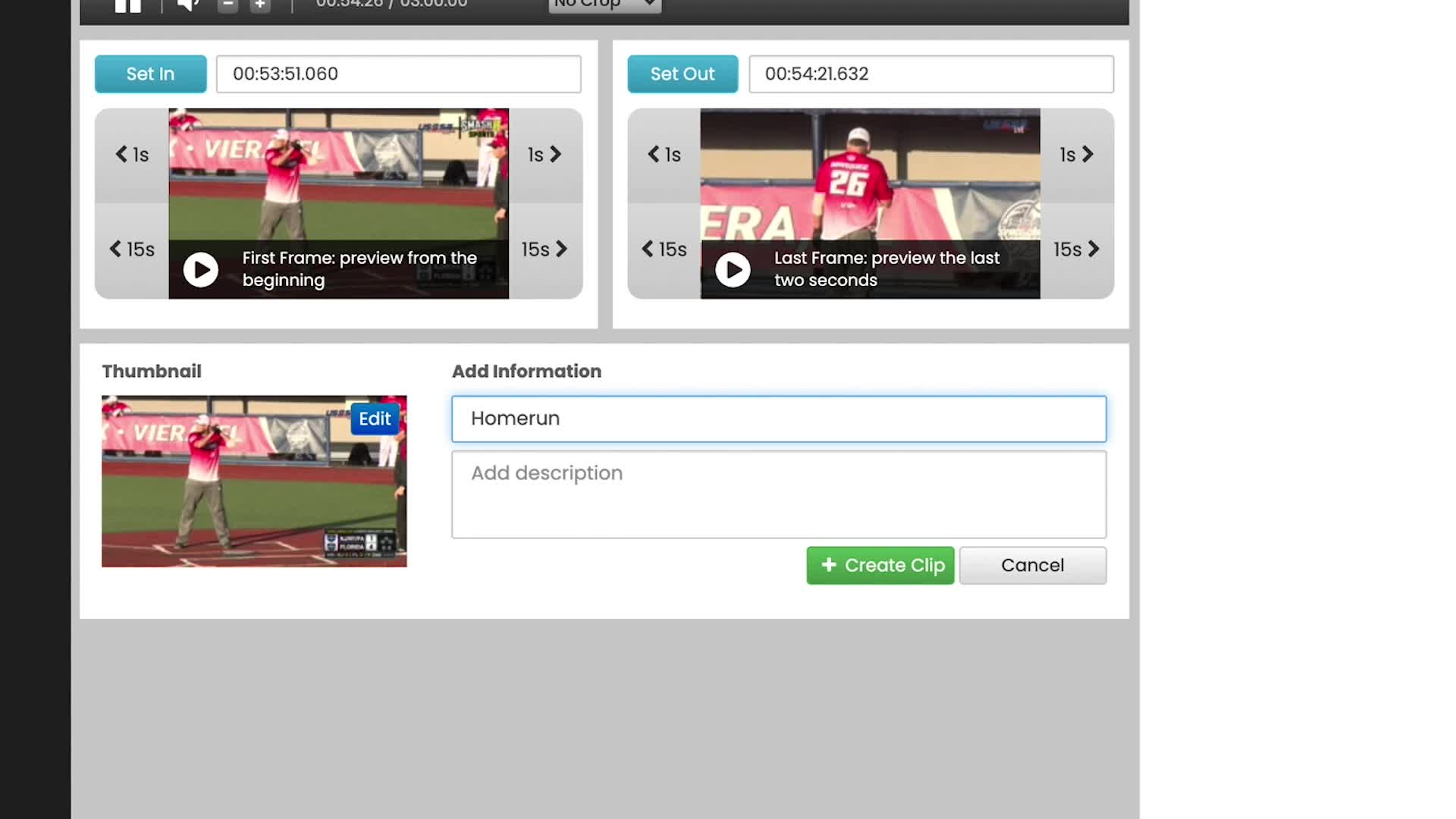Click the Add description text area
The image size is (1456, 819).
tap(779, 494)
